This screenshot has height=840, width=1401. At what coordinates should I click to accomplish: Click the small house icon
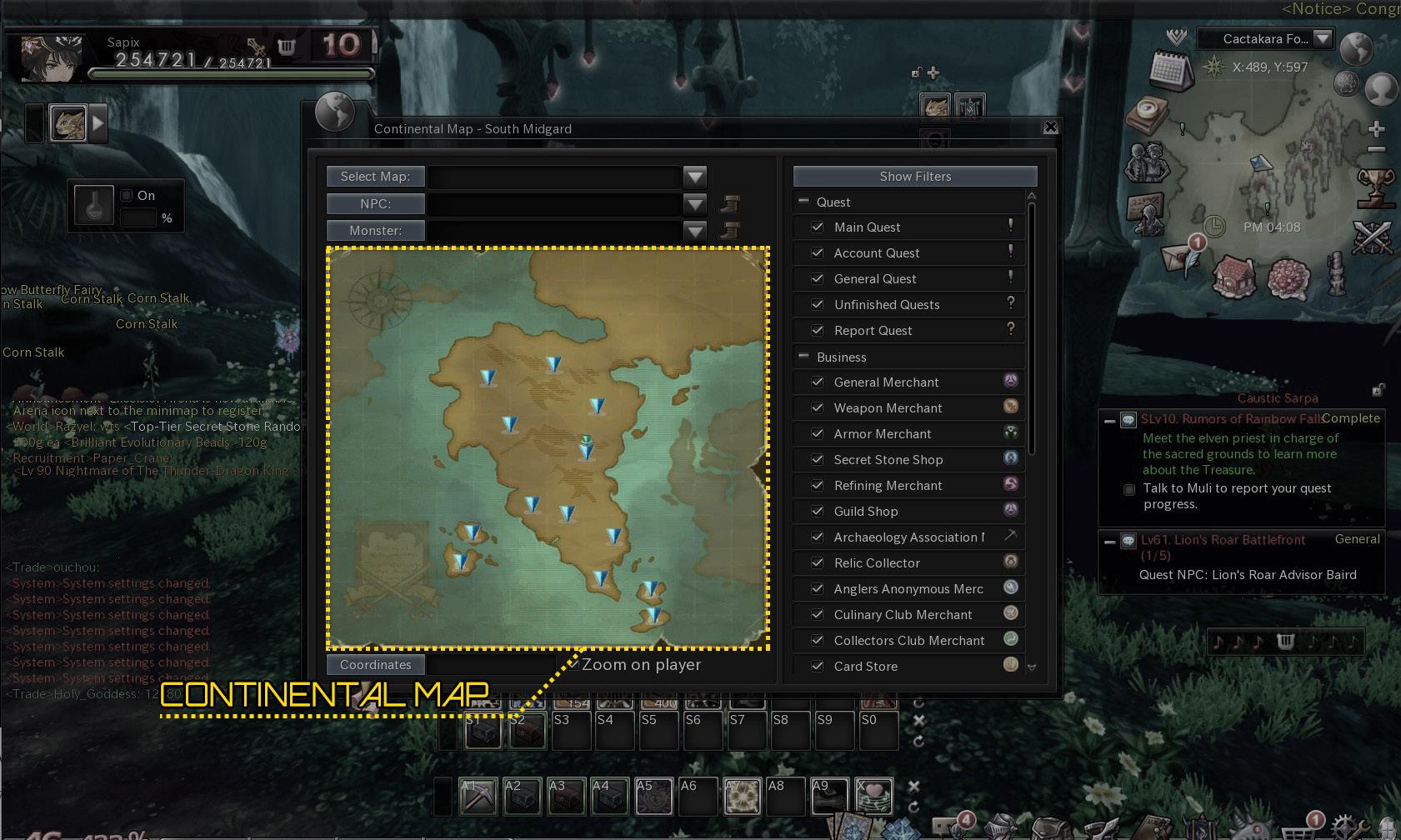tap(1233, 277)
